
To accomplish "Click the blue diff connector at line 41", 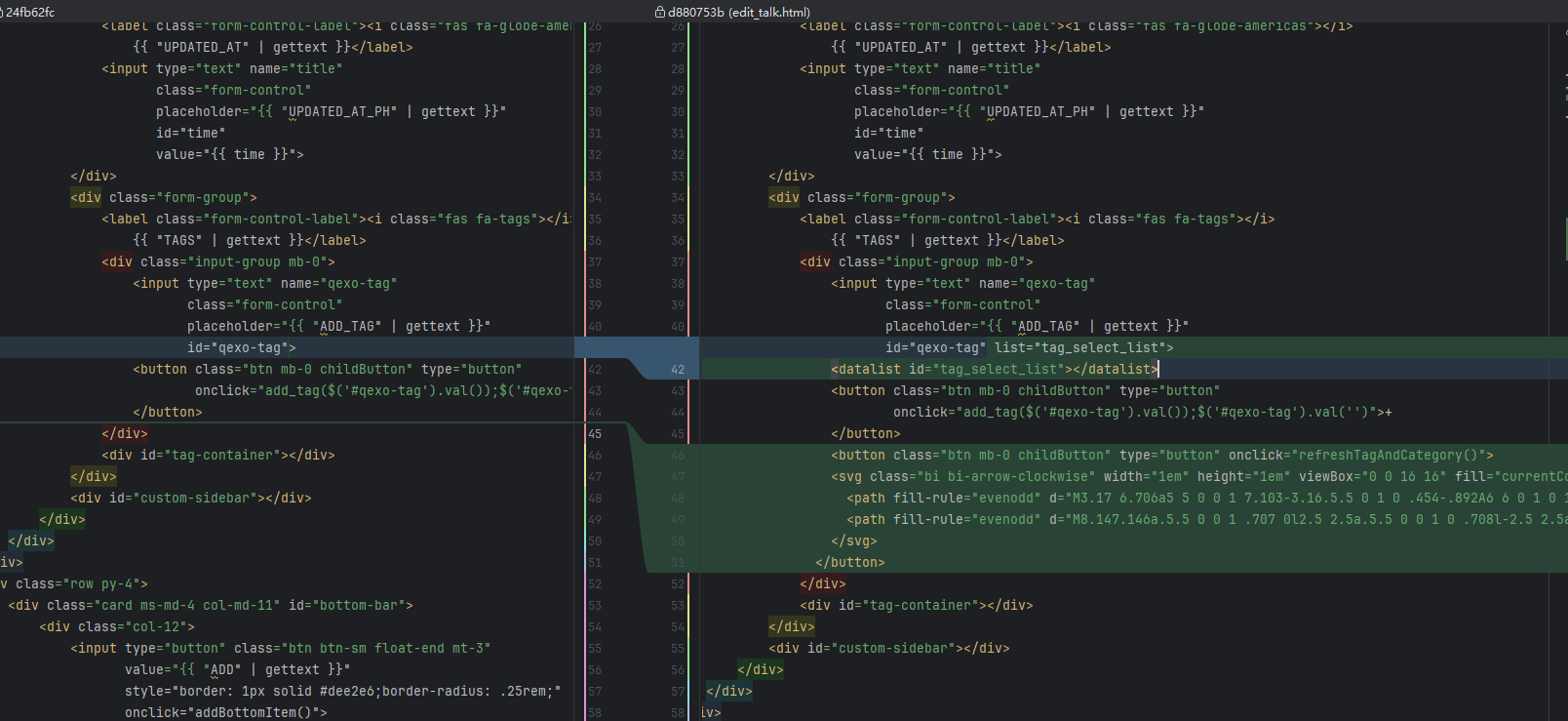I will pyautogui.click(x=636, y=351).
